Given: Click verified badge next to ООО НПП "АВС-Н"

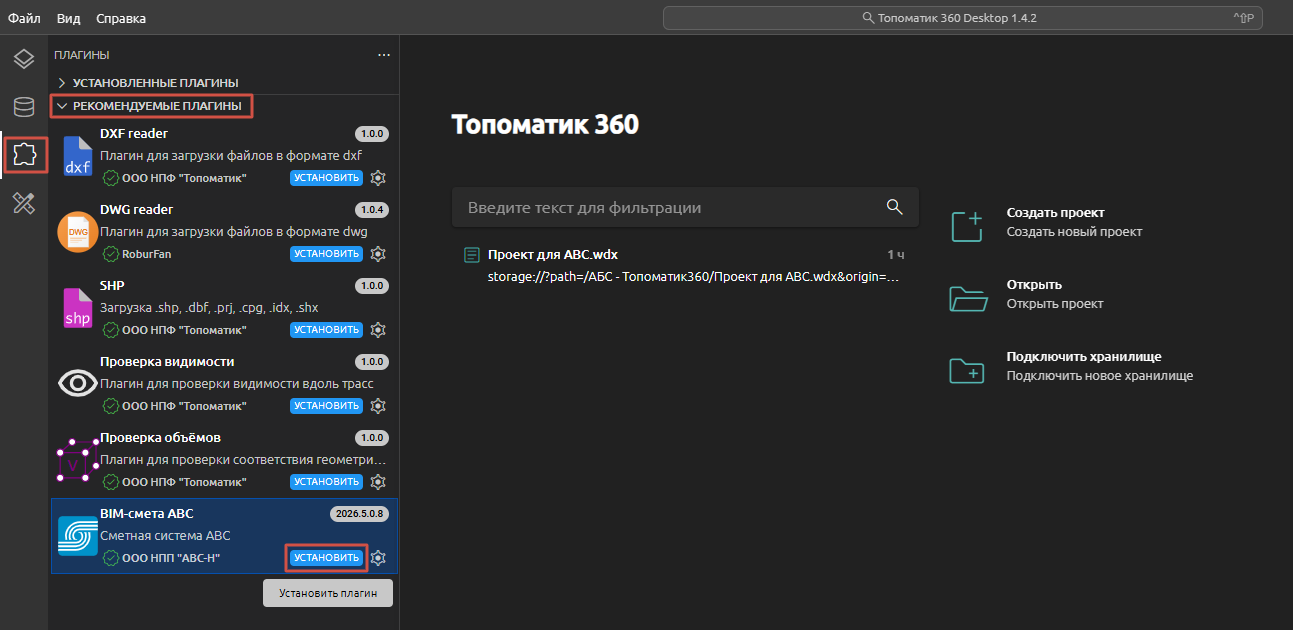Looking at the screenshot, I should 110,558.
